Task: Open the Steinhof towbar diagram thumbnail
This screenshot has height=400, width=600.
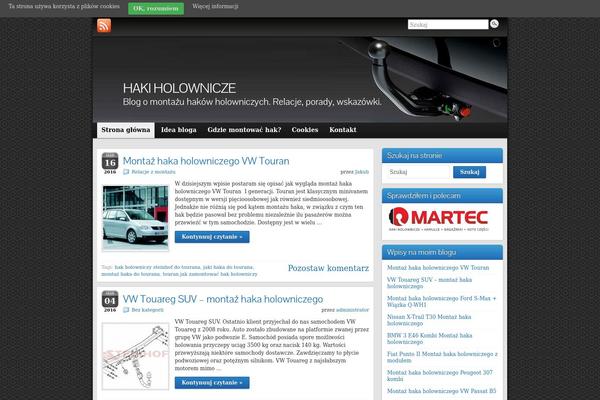Action: coord(135,356)
